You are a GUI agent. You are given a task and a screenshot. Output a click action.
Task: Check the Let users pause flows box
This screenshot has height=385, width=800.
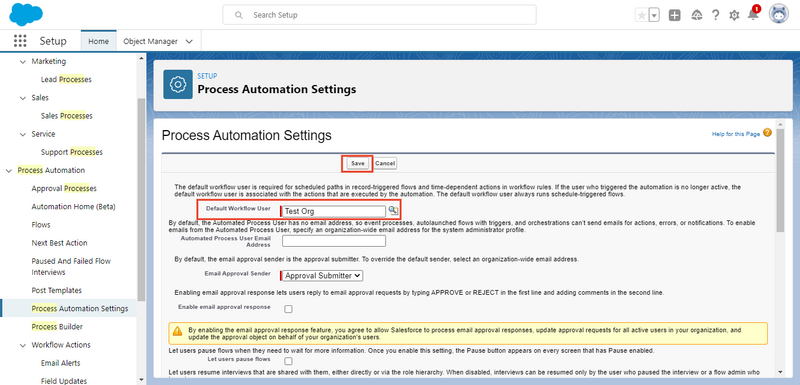tap(288, 361)
